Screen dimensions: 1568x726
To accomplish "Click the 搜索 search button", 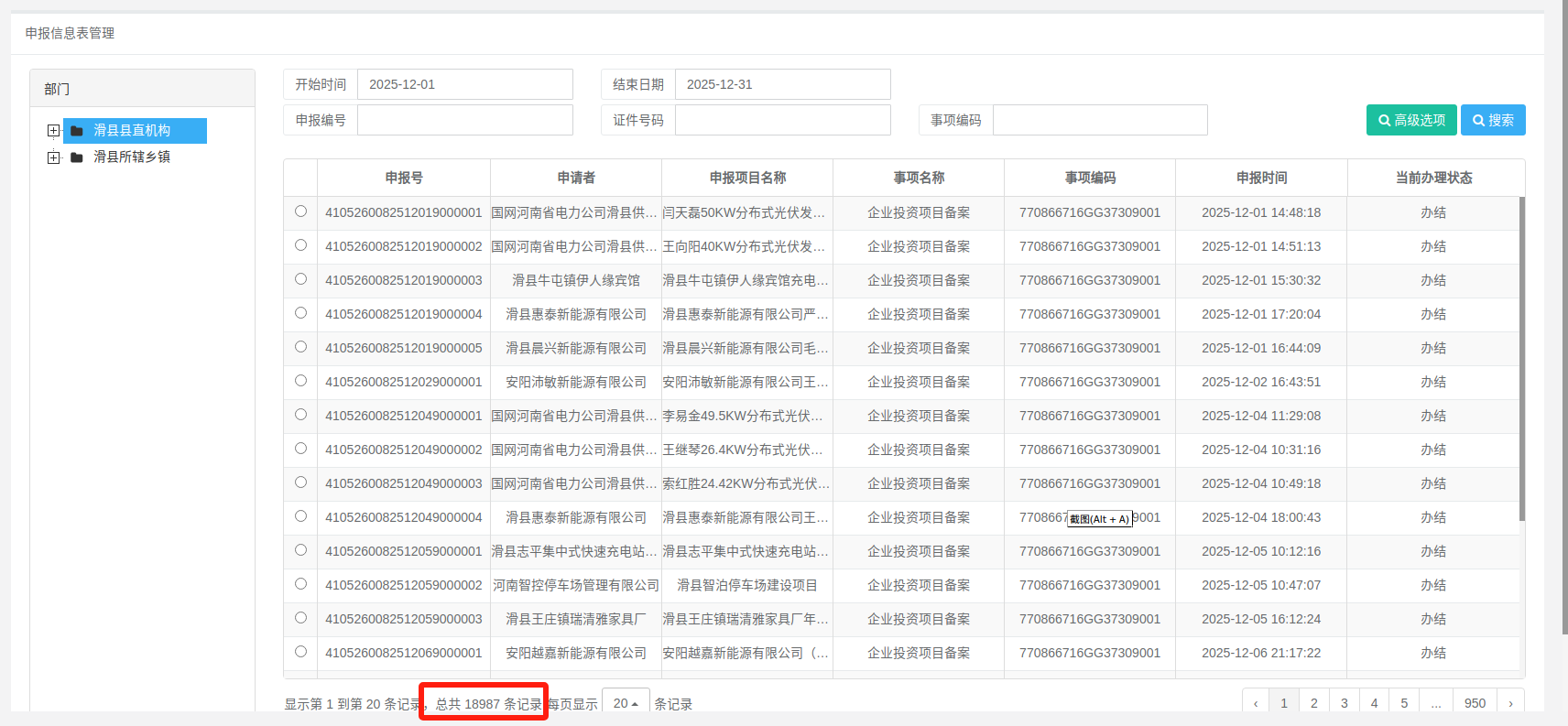I will (x=1493, y=120).
